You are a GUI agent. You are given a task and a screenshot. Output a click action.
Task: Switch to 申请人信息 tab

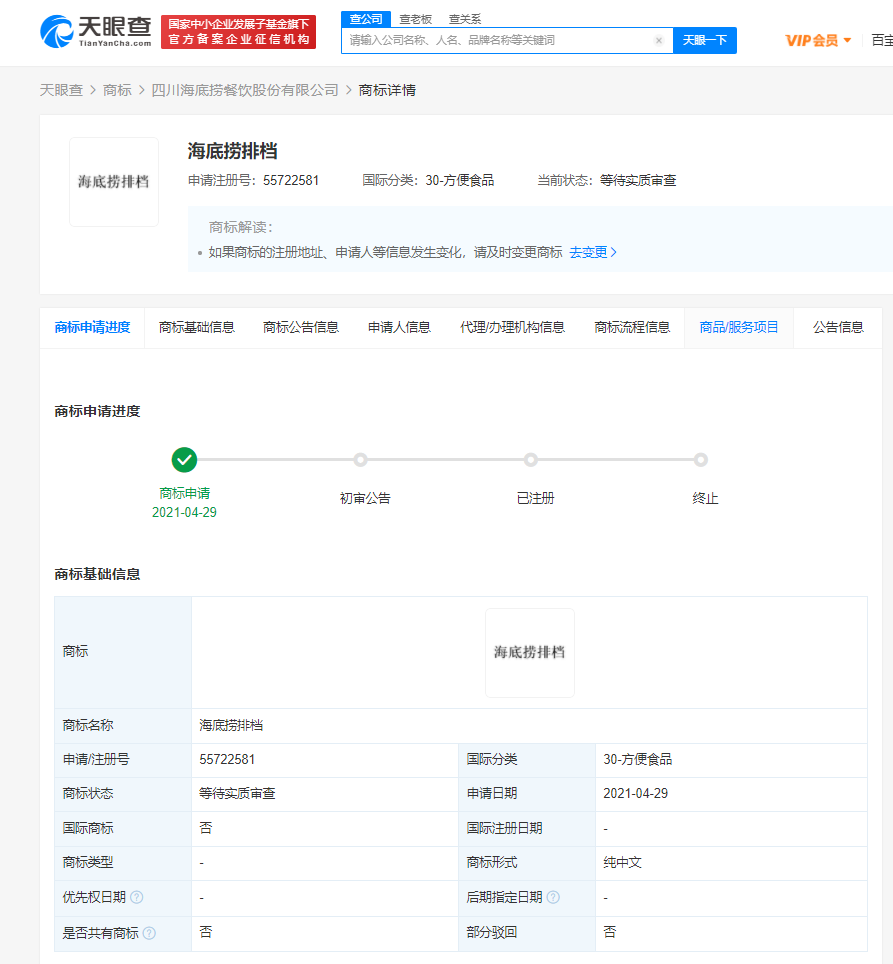tap(399, 328)
